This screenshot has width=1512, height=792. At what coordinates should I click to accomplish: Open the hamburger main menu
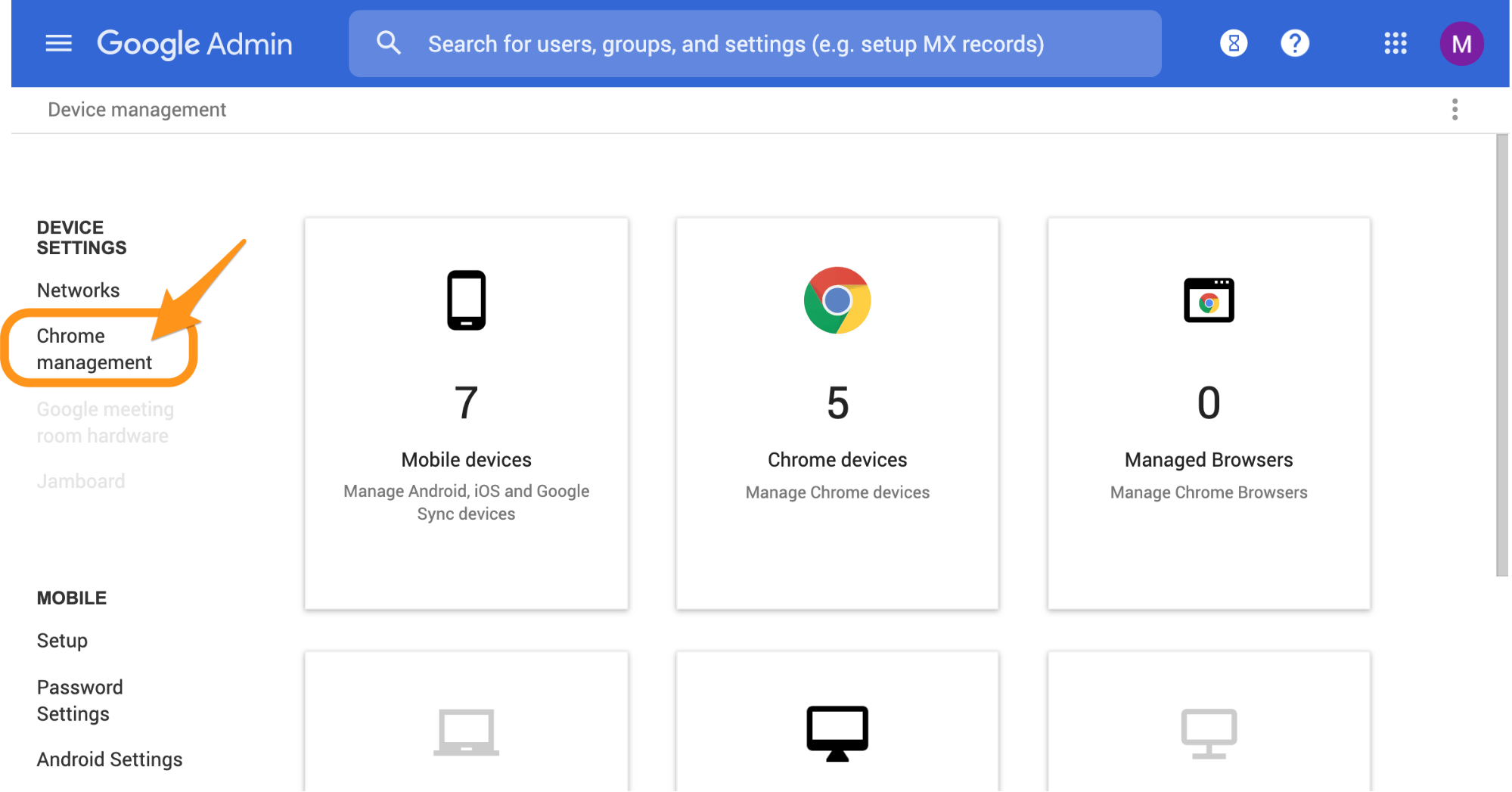59,44
